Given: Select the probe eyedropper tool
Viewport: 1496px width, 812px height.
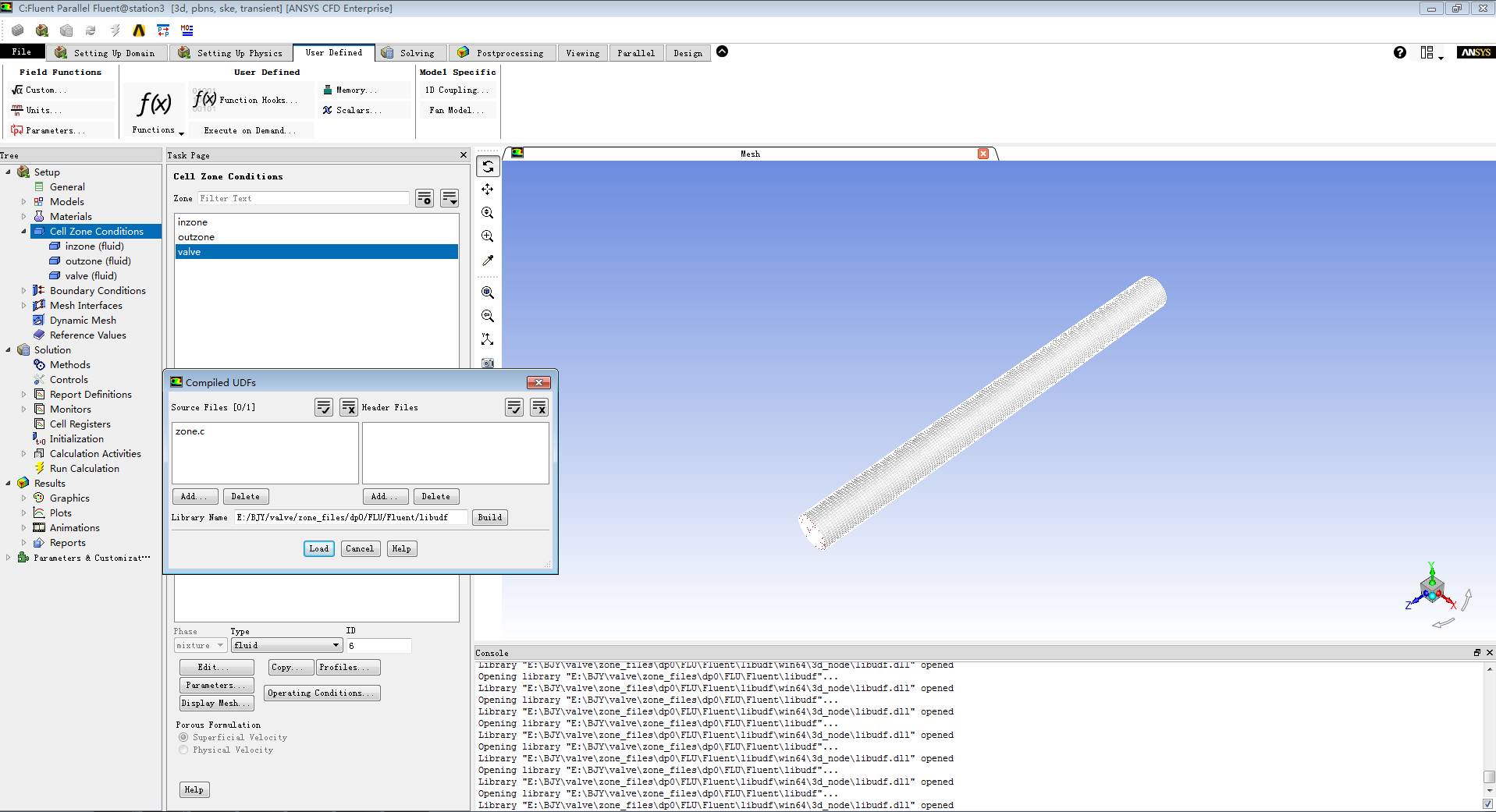Looking at the screenshot, I should (488, 260).
